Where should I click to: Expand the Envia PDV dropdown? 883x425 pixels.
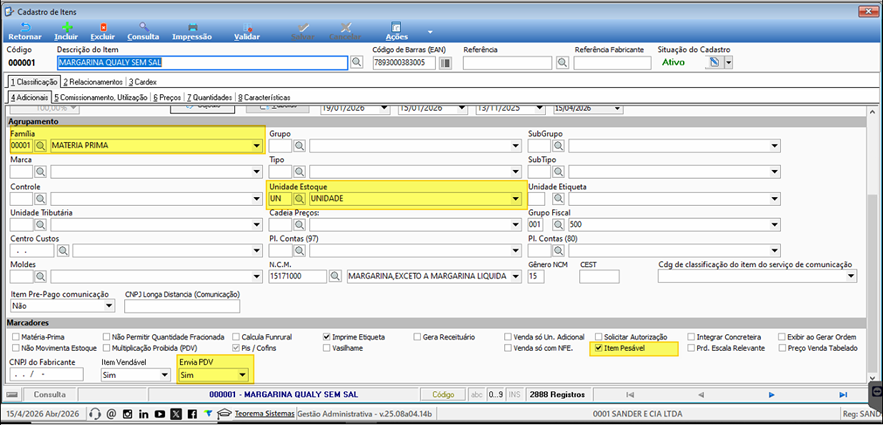(242, 374)
